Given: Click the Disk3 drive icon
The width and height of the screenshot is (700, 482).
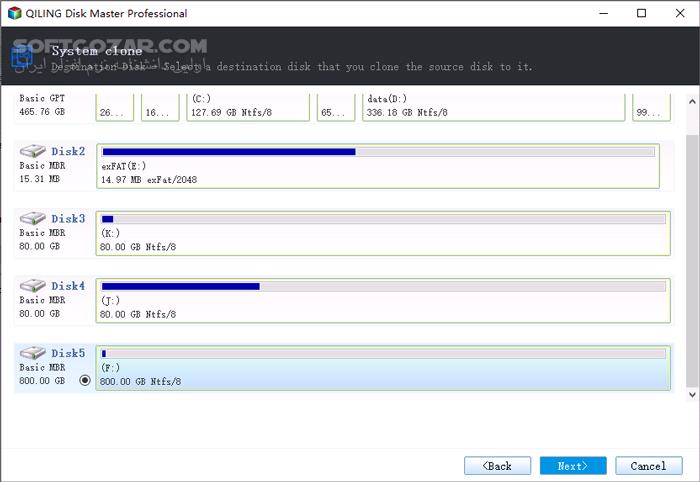Looking at the screenshot, I should pyautogui.click(x=33, y=218).
